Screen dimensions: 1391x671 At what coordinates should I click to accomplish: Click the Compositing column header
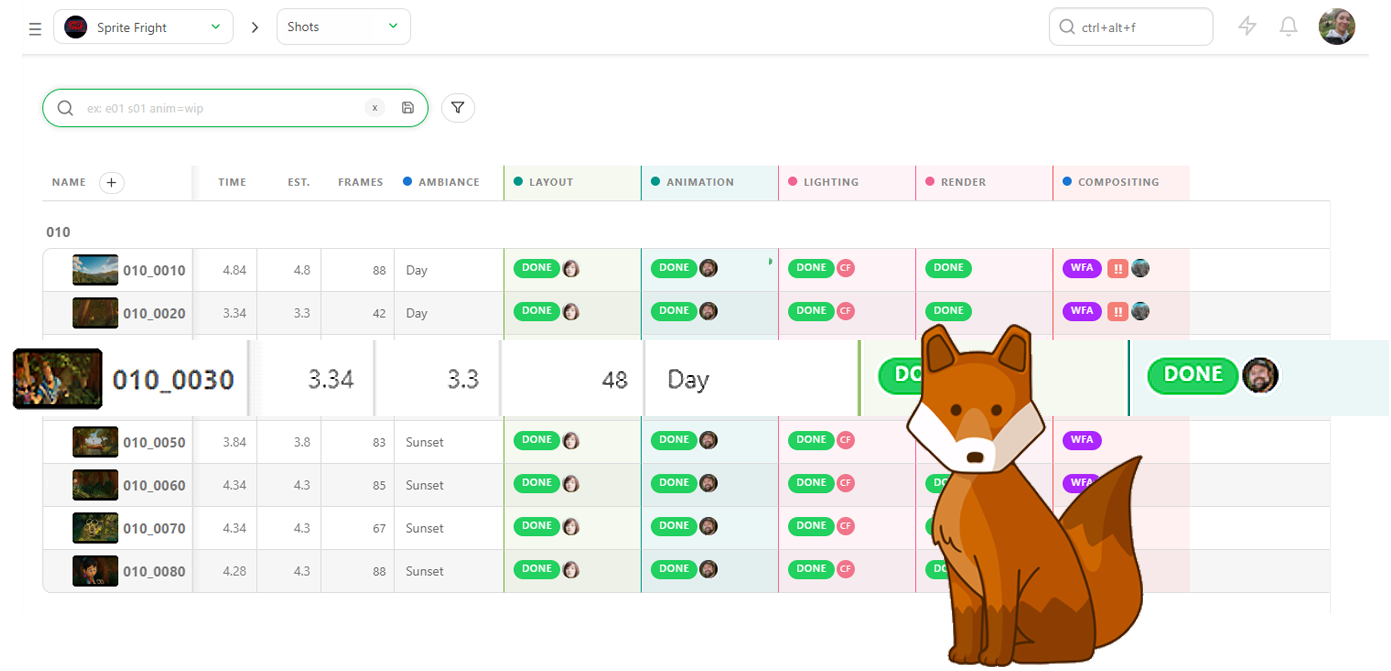coord(1118,182)
